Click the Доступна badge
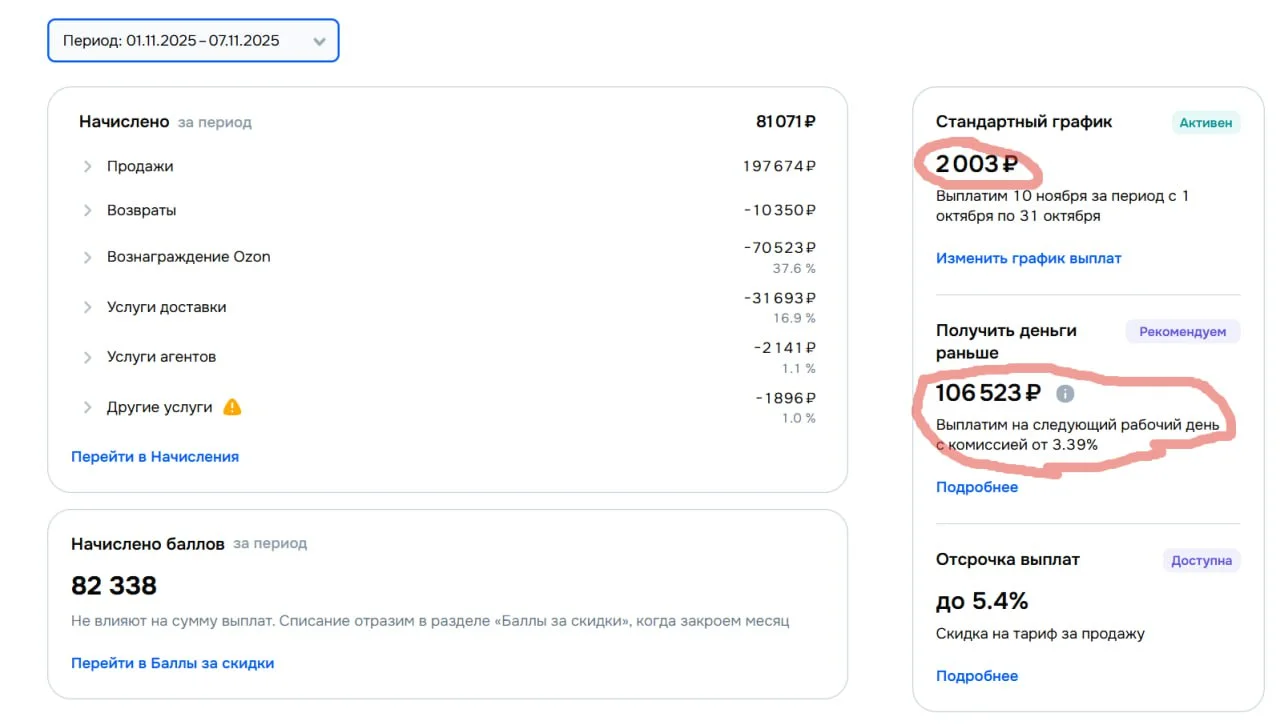 tap(1201, 560)
